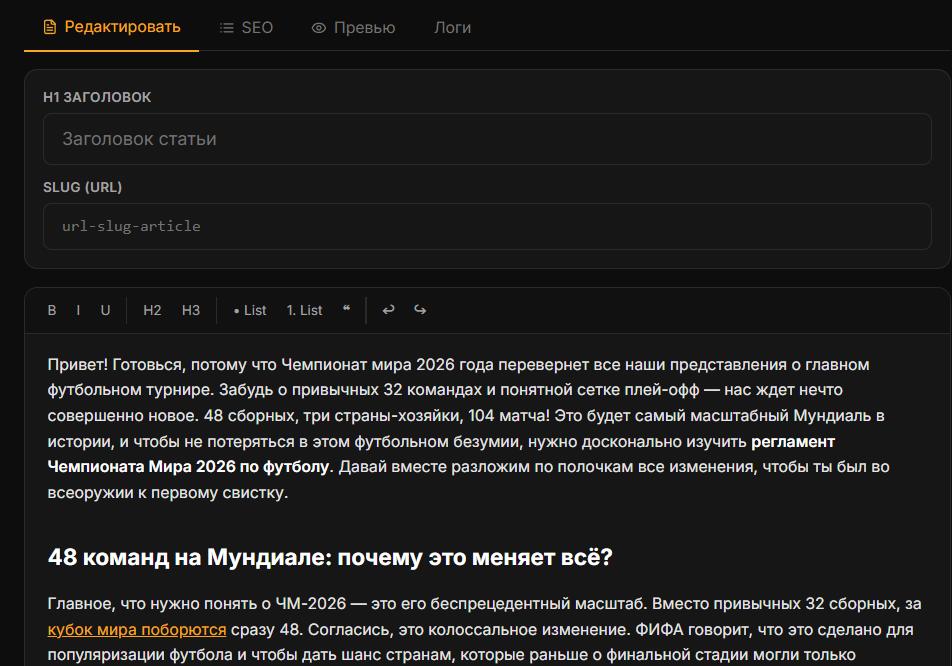Click the redo arrow icon
This screenshot has height=666, width=952.
point(420,310)
